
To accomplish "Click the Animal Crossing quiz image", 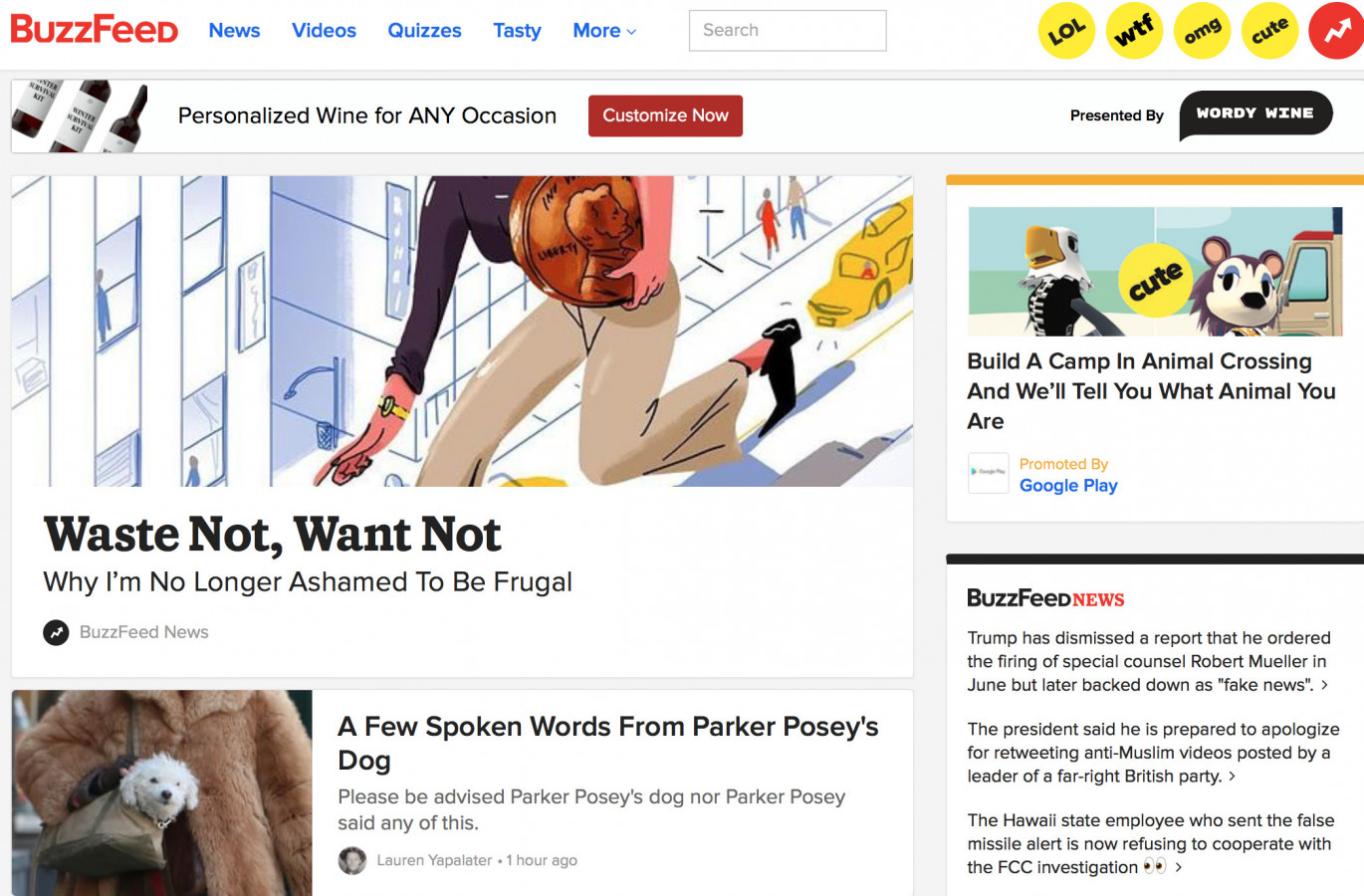I will click(x=1155, y=271).
